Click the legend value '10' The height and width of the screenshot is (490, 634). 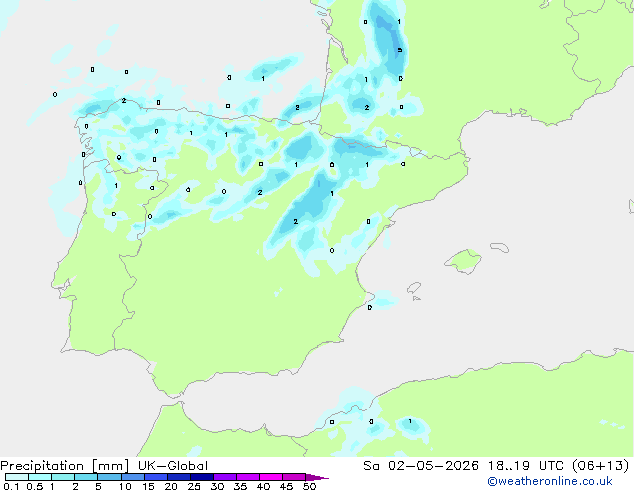click(x=125, y=486)
